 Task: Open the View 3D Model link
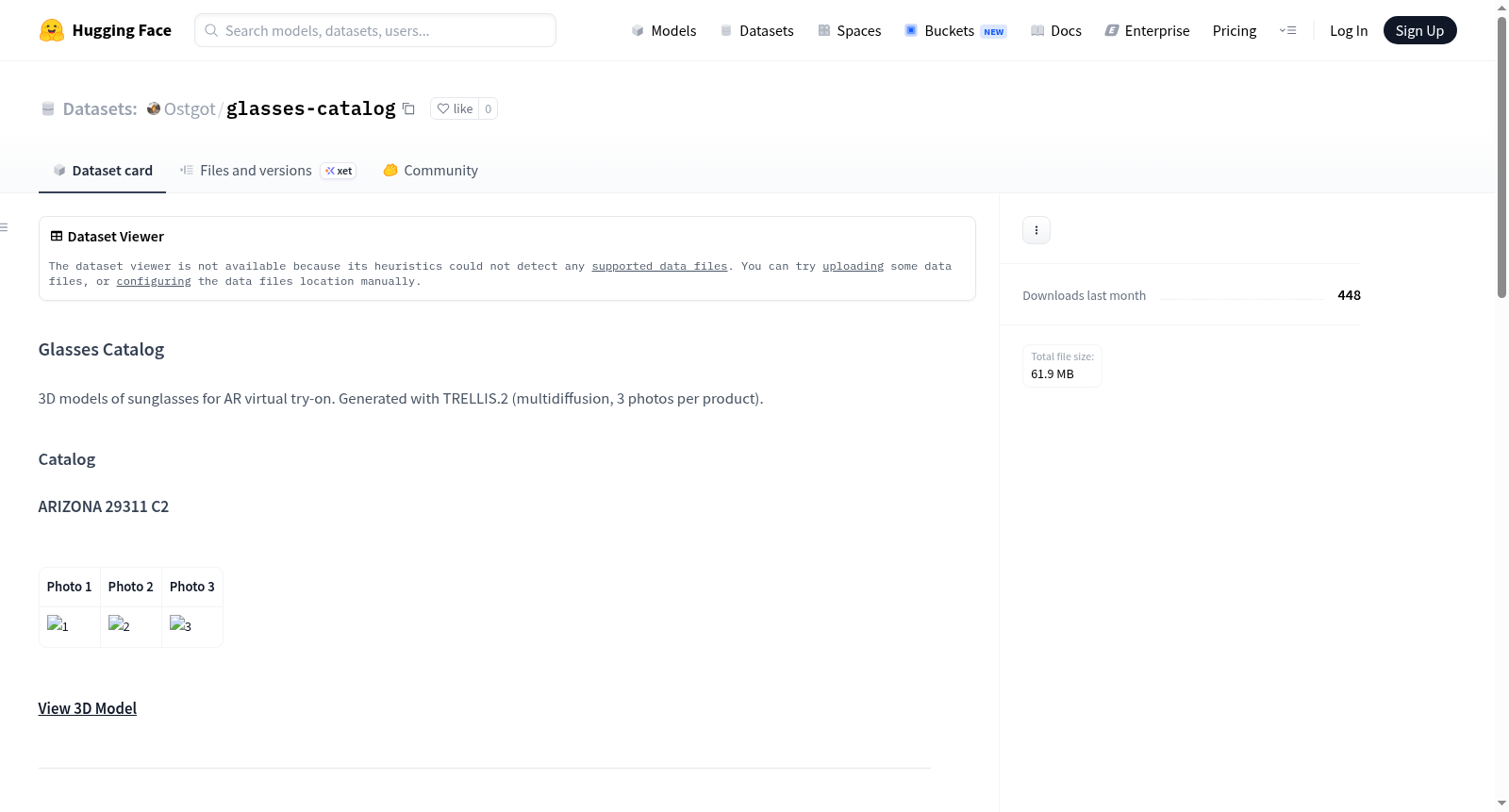[x=88, y=708]
